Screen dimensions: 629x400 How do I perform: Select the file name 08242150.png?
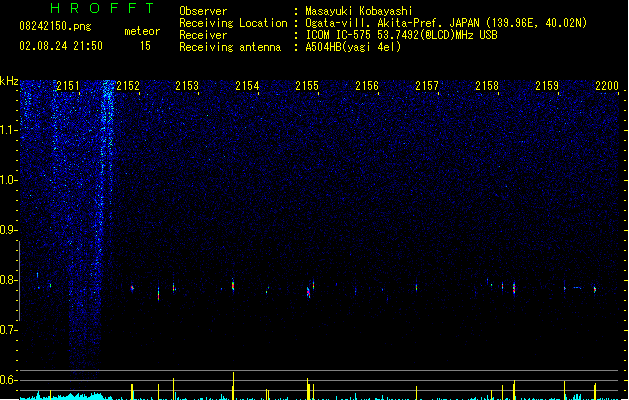[x=55, y=26]
